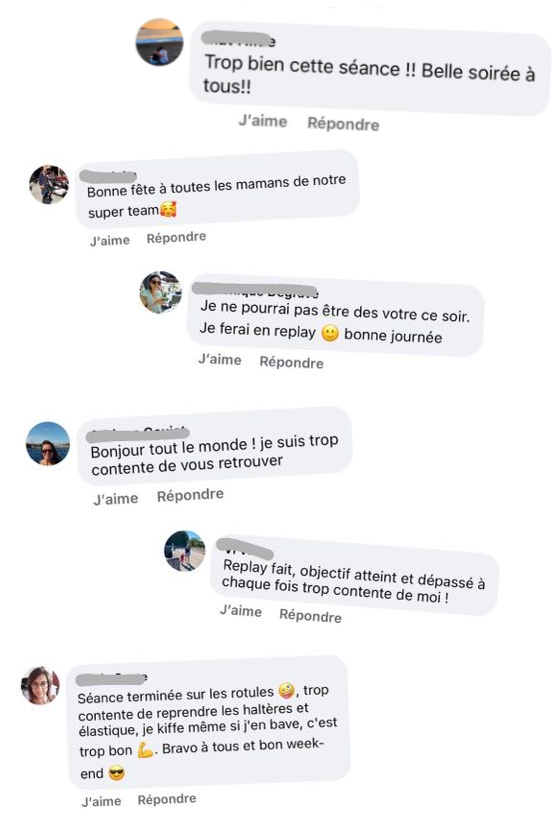The width and height of the screenshot is (560, 825).
Task: Open avatar next to "Je ne pourrai pas" comment
Action: [161, 293]
